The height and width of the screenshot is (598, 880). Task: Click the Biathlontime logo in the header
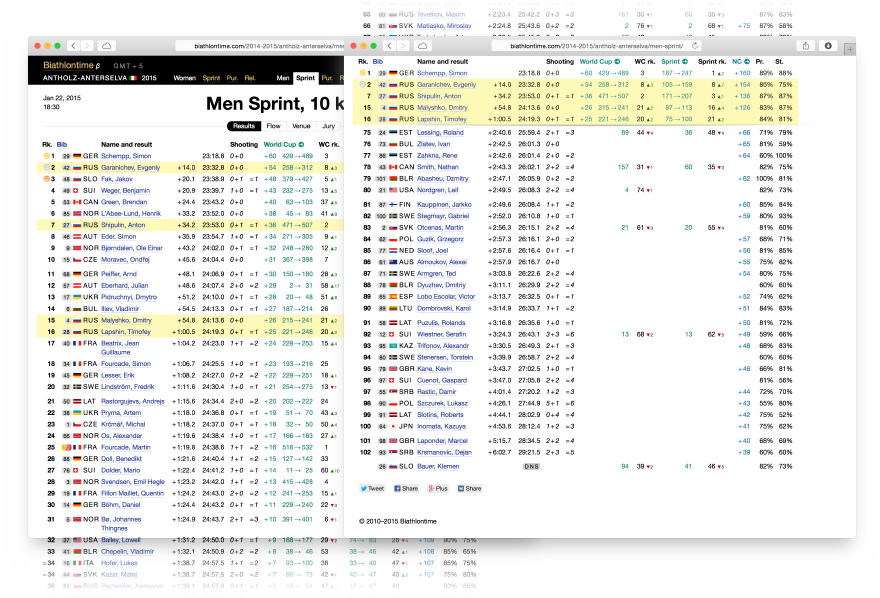click(x=67, y=65)
